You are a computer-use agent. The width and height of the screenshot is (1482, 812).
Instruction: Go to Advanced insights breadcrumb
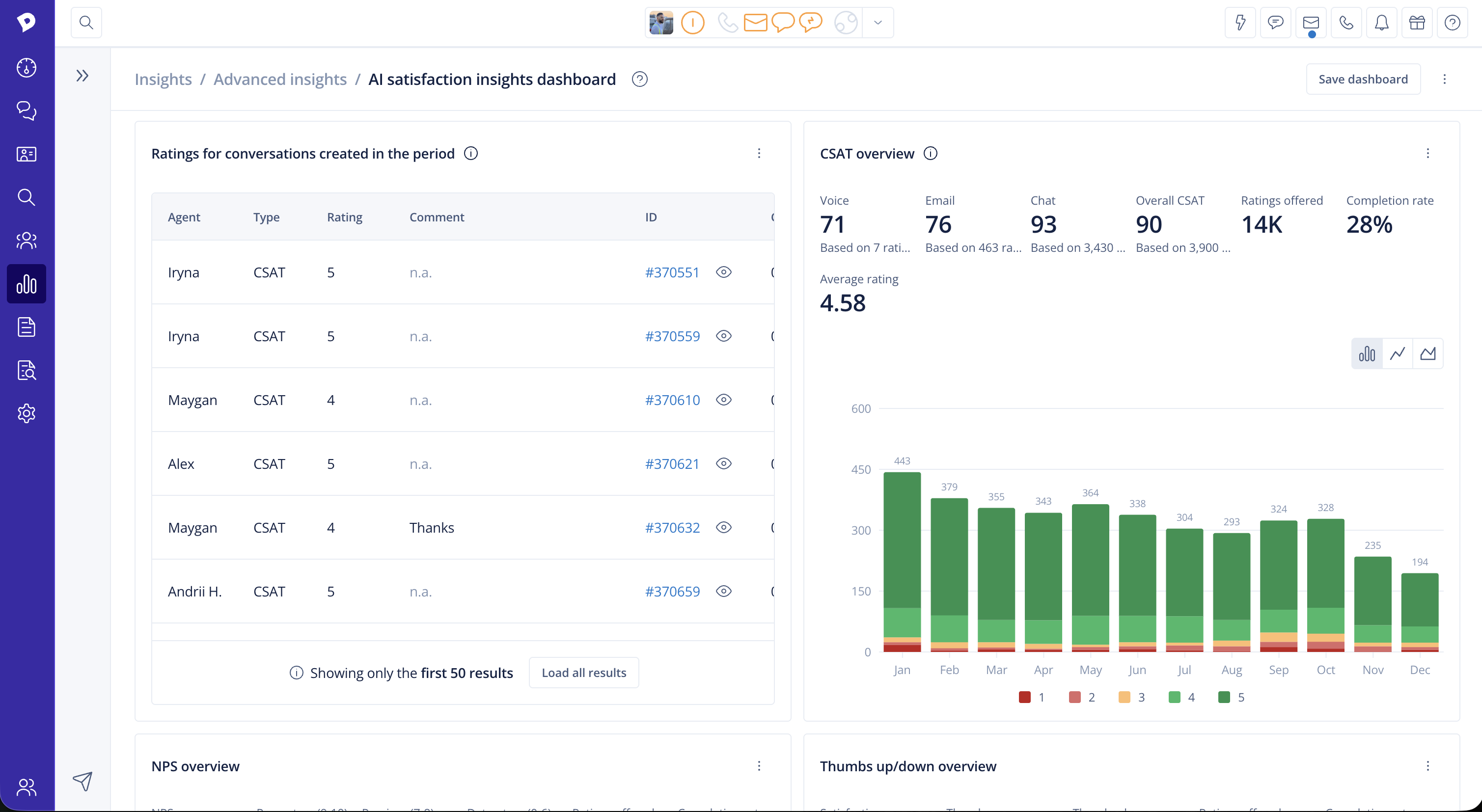pyautogui.click(x=280, y=80)
